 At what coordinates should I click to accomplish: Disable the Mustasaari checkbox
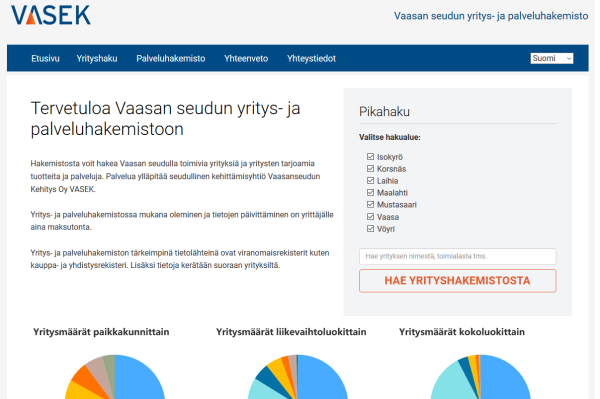coord(370,205)
